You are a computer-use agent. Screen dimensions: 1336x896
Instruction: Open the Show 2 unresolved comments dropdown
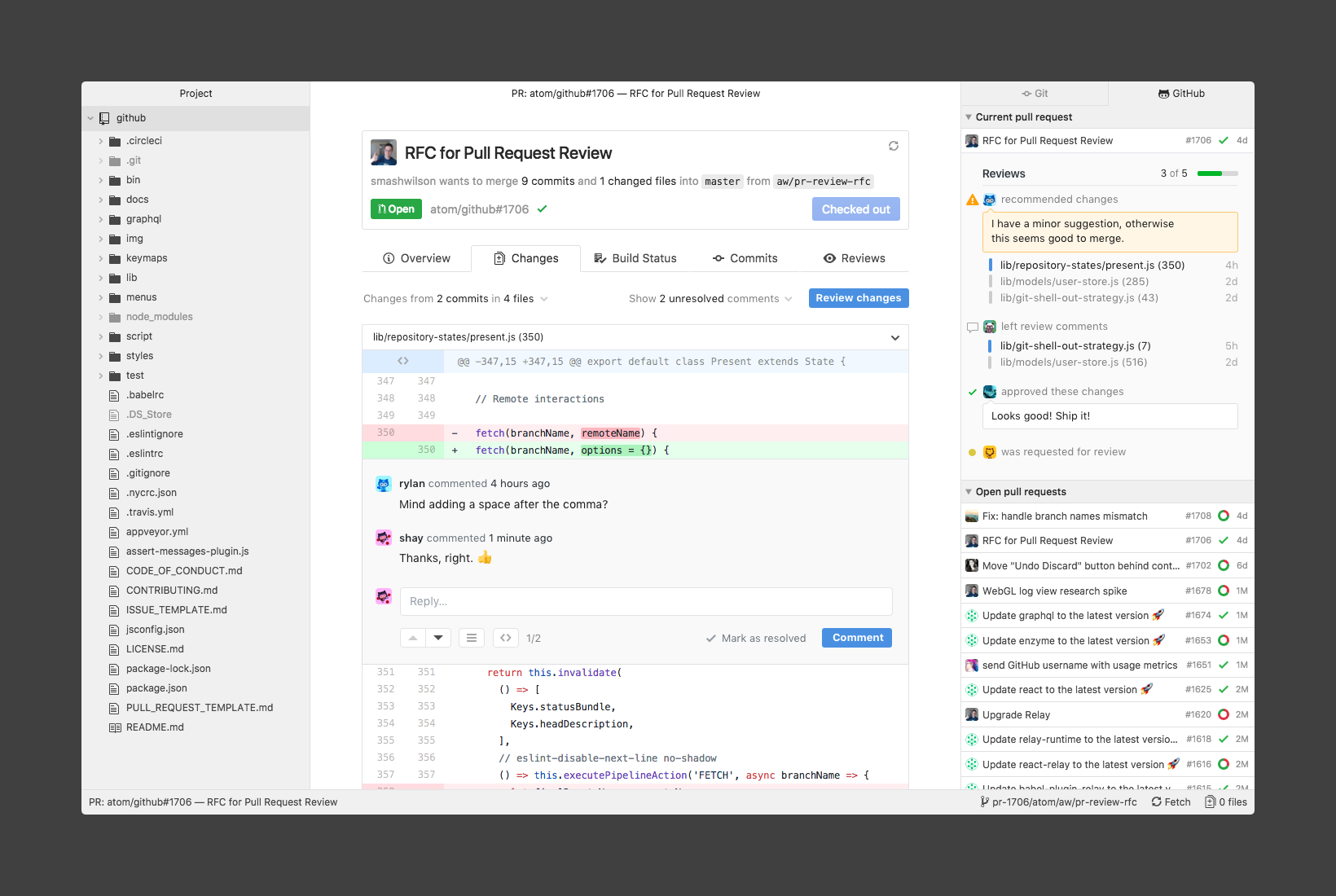(x=710, y=299)
